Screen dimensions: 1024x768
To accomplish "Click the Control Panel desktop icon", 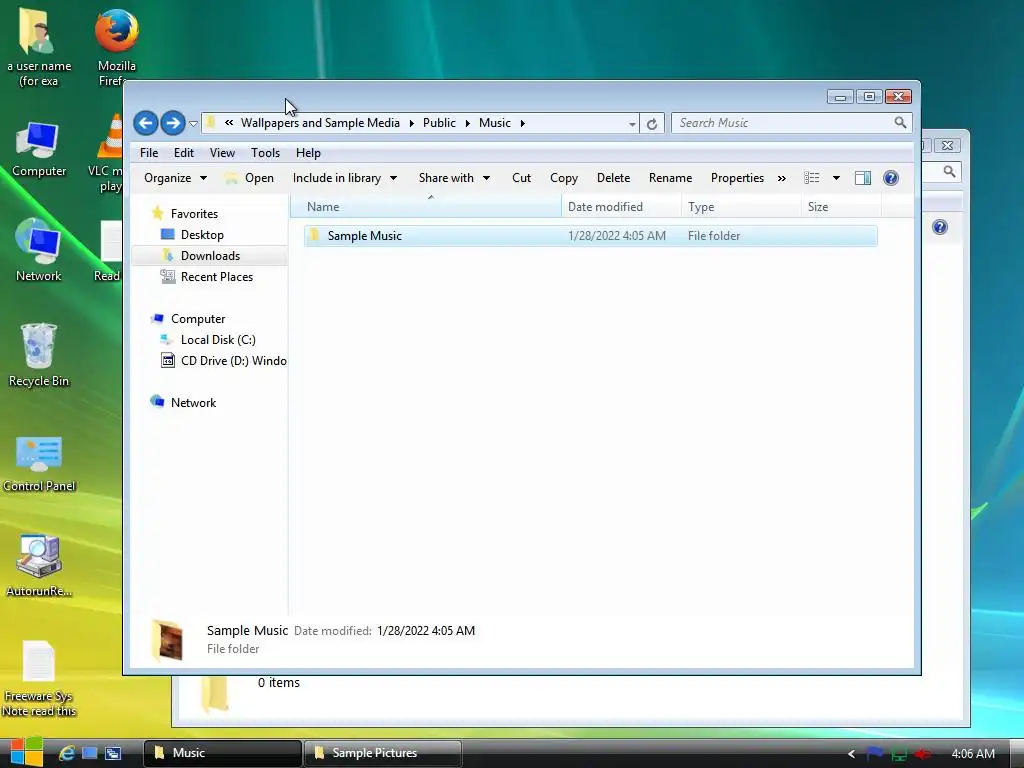I will tap(39, 464).
